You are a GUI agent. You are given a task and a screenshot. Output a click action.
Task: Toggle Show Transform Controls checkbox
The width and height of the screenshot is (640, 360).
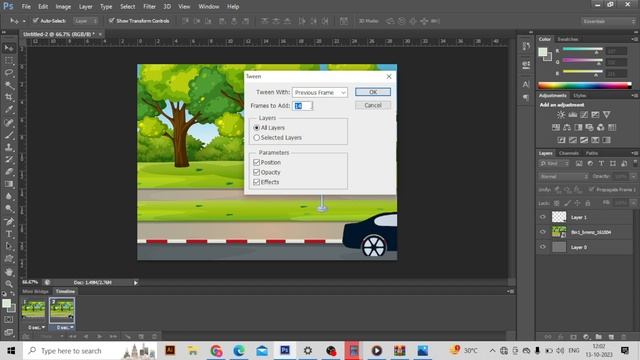(111, 20)
